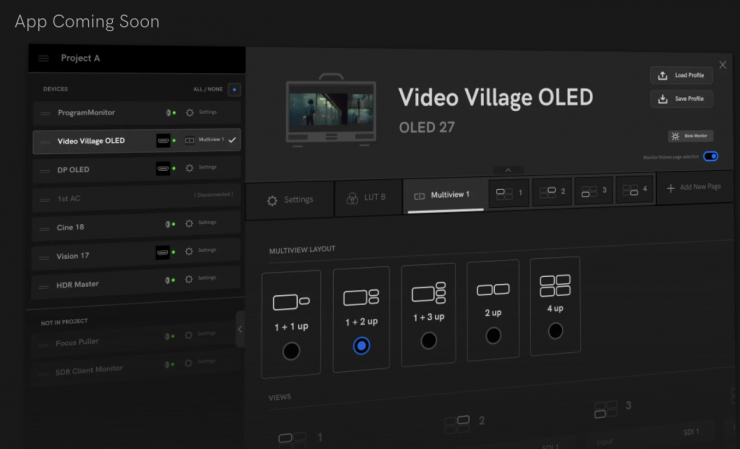Image resolution: width=740 pixels, height=449 pixels.
Task: Collapse the header with the up chevron
Action: click(x=507, y=170)
